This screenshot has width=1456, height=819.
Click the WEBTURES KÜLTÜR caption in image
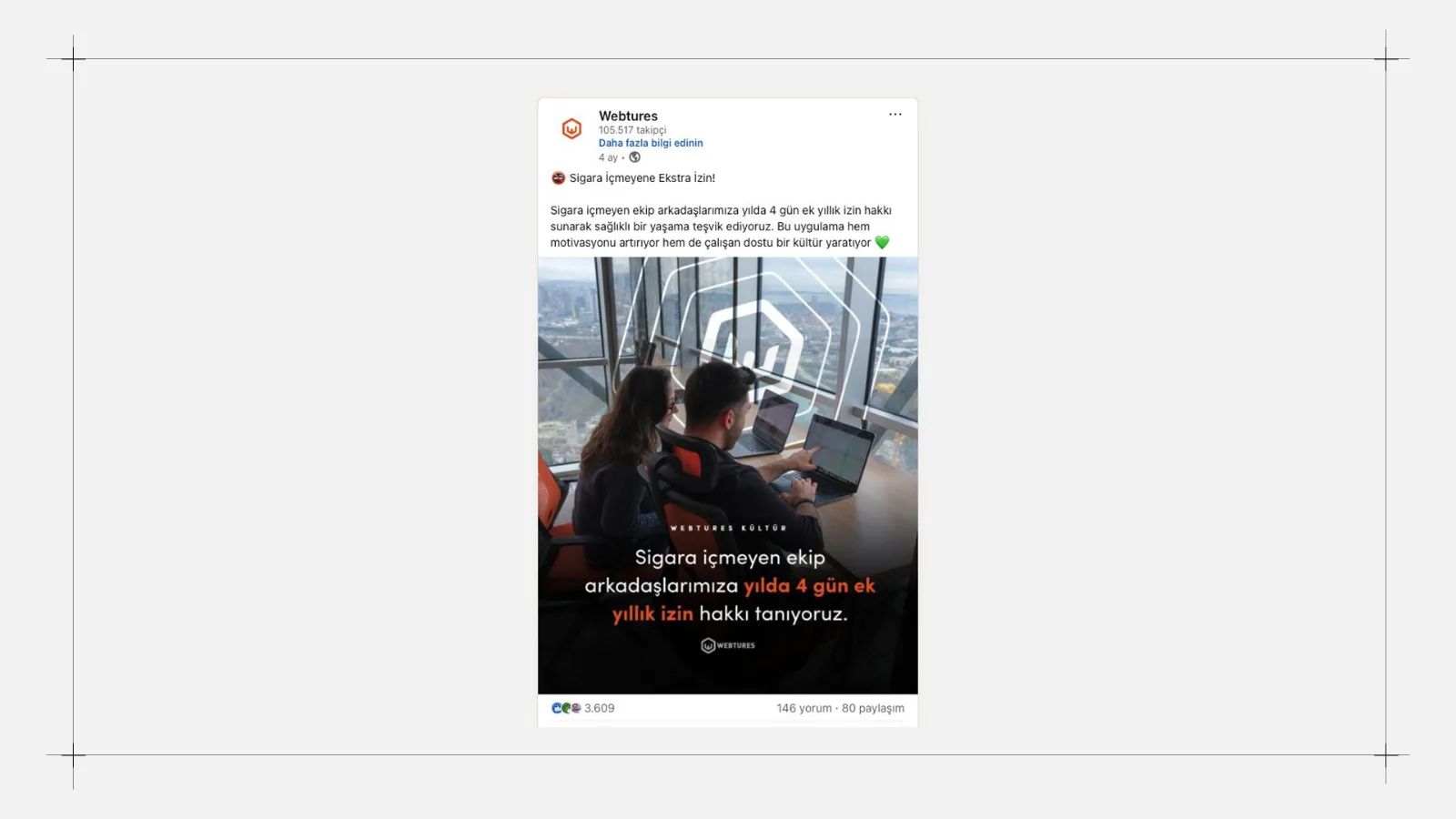pyautogui.click(x=728, y=528)
